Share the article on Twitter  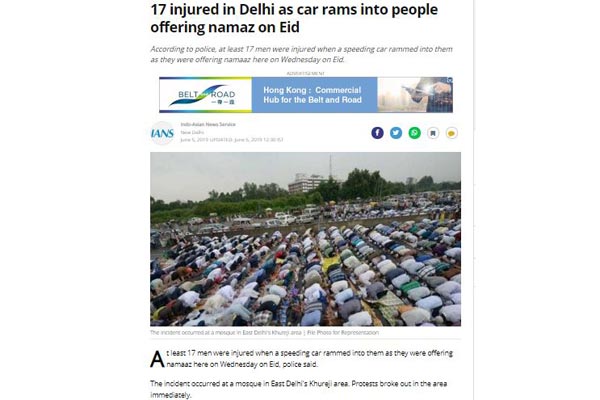point(396,133)
